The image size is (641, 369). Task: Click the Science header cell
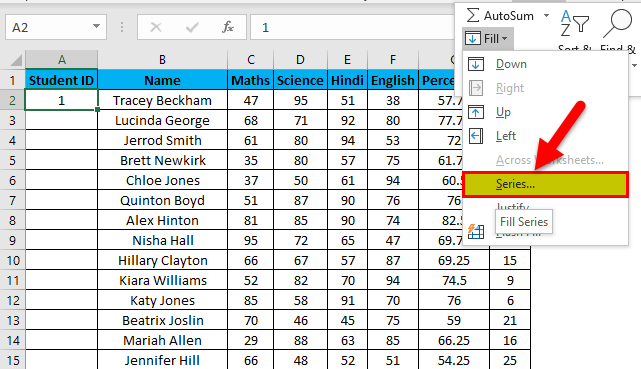[300, 80]
